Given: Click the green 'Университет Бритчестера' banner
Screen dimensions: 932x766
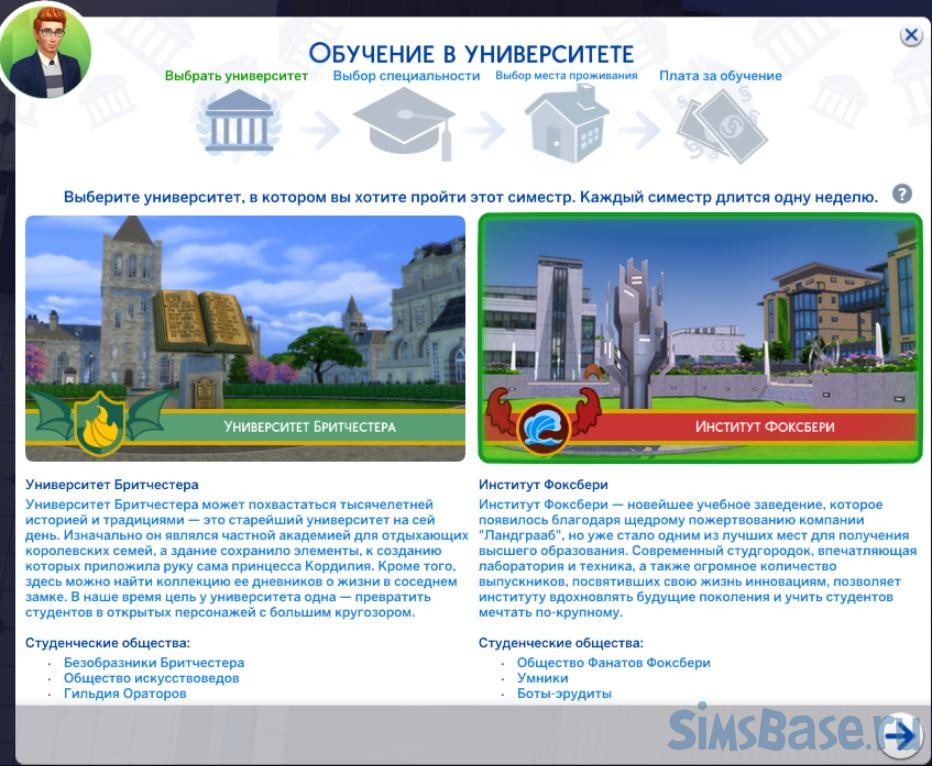Looking at the screenshot, I should point(310,426).
